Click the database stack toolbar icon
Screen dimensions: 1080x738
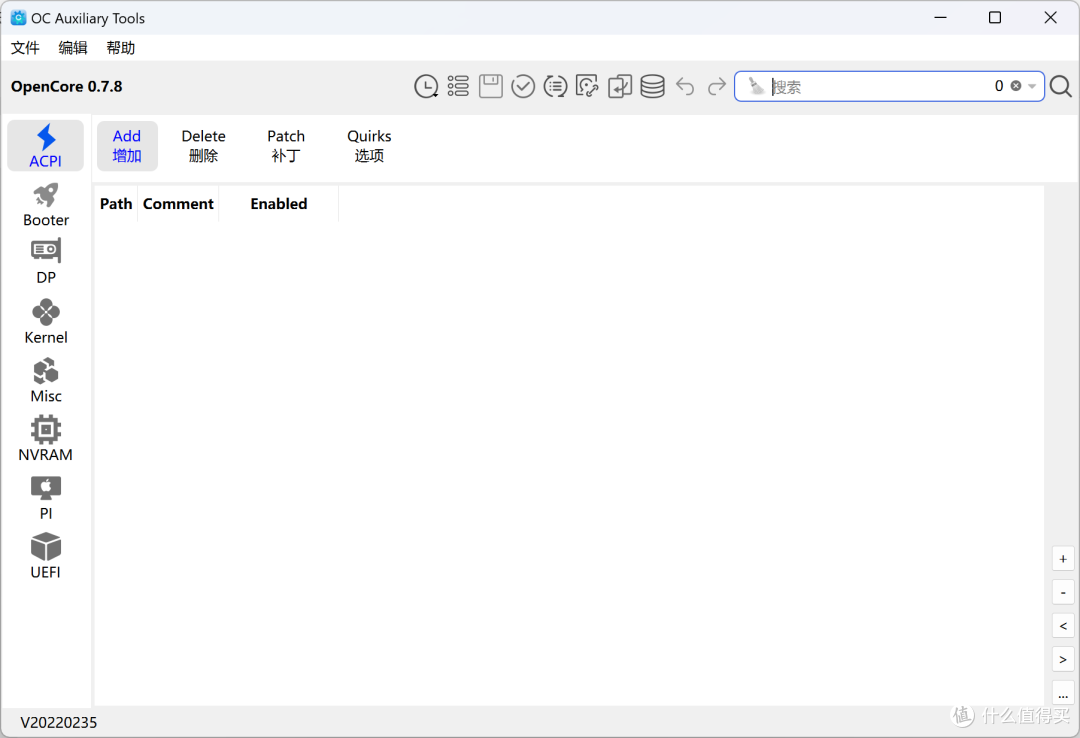tap(652, 87)
